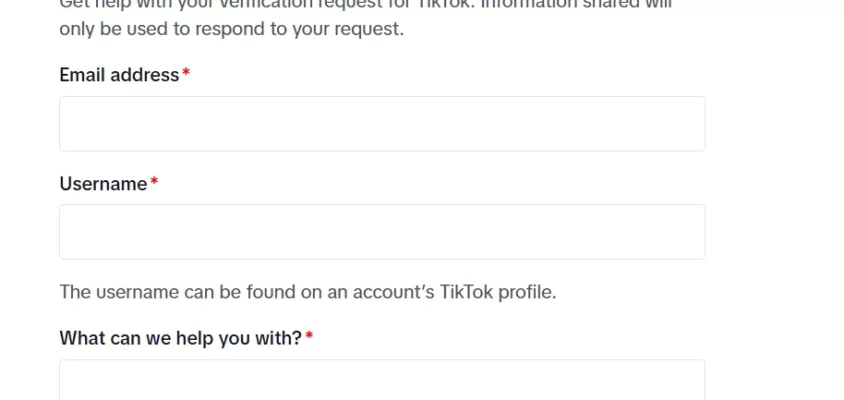Viewport: 844px width, 400px height.
Task: Click the word "request" in the intro paragraph
Action: (x=372, y=29)
